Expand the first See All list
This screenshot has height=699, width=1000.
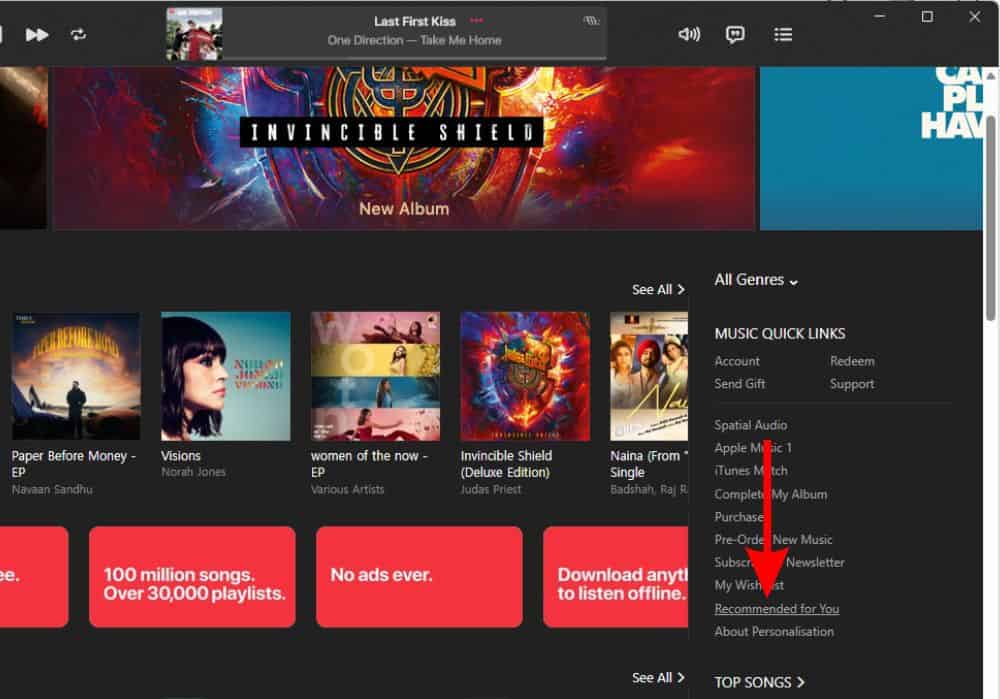(658, 289)
